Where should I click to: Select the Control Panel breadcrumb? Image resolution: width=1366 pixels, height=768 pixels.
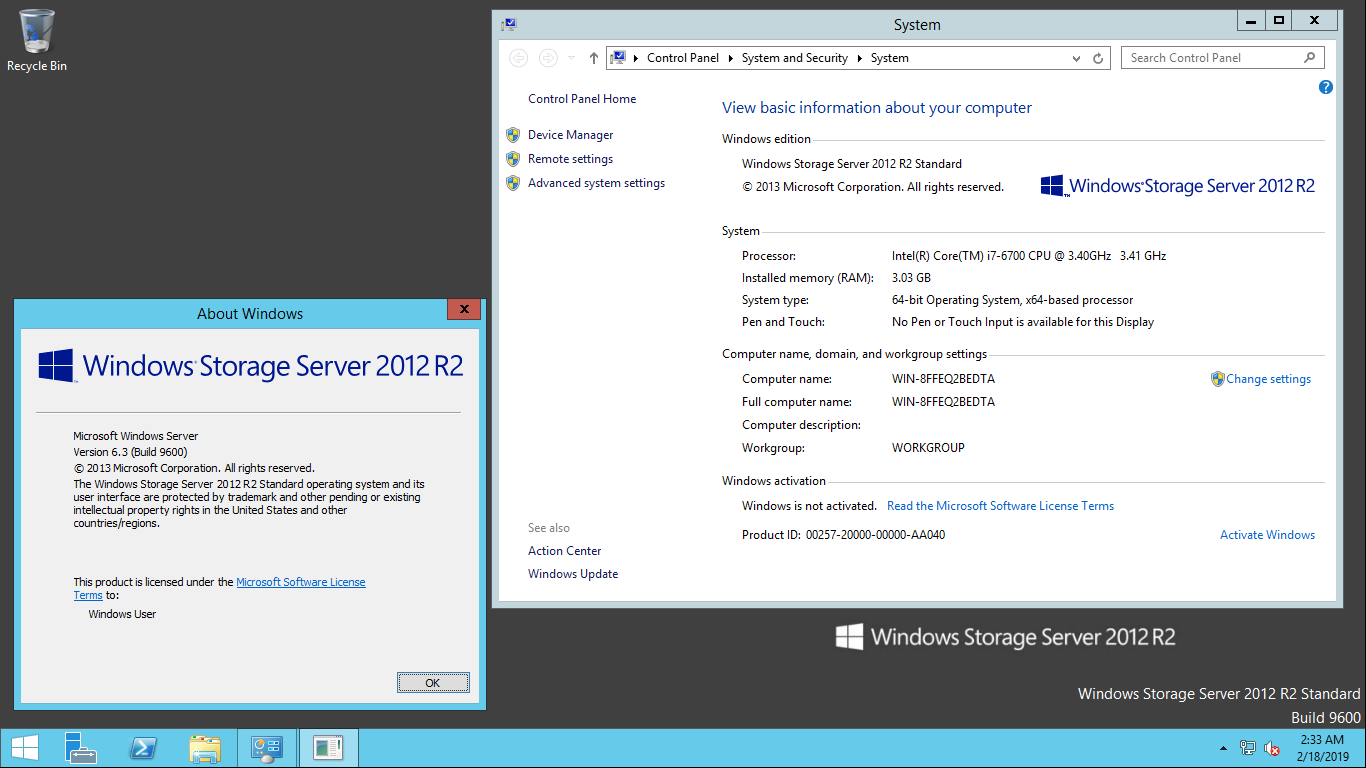pos(683,58)
